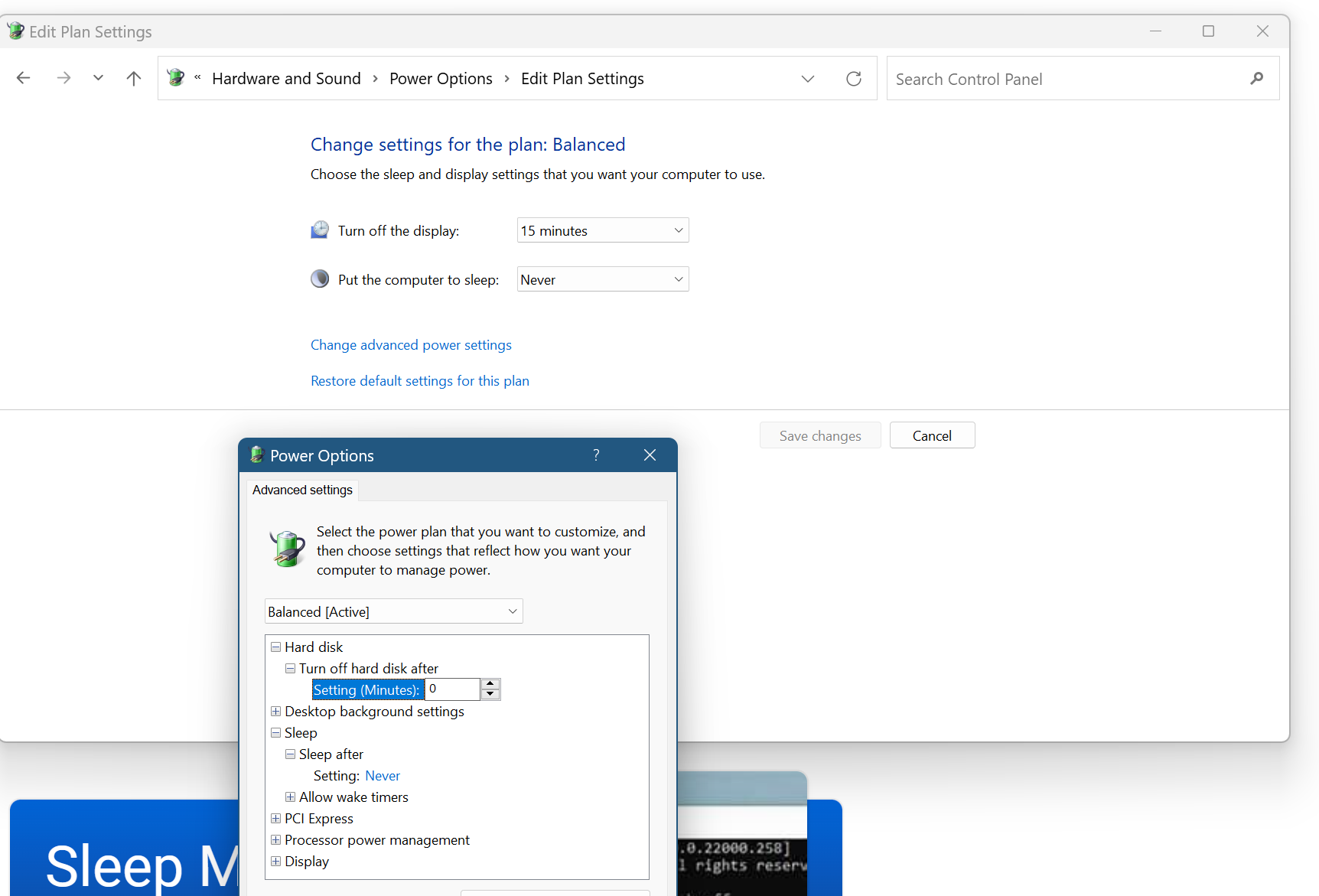
Task: Collapse the Hard disk tree entry
Action: point(276,647)
